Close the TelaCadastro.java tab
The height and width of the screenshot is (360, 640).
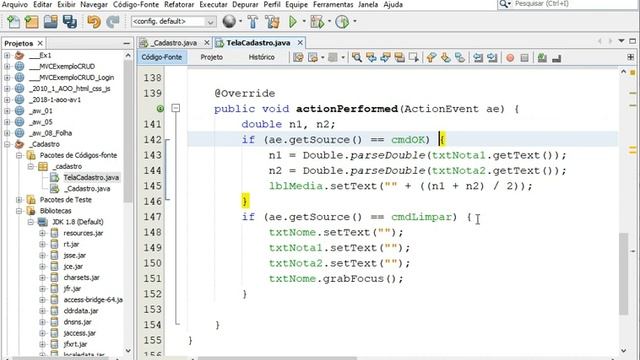[300, 42]
